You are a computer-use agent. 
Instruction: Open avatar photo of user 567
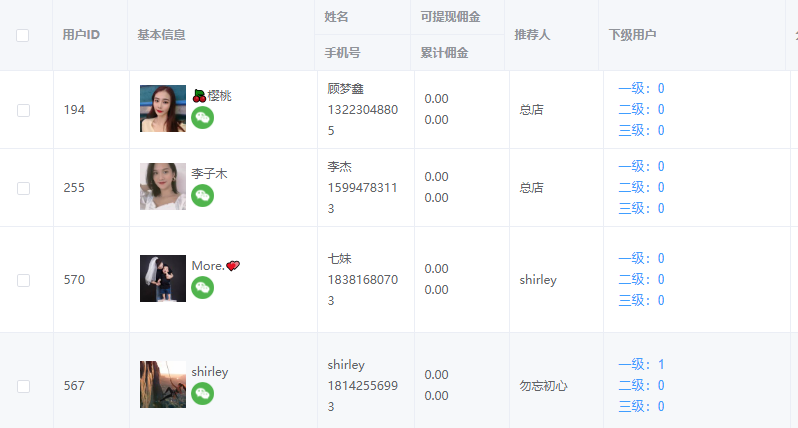[163, 384]
